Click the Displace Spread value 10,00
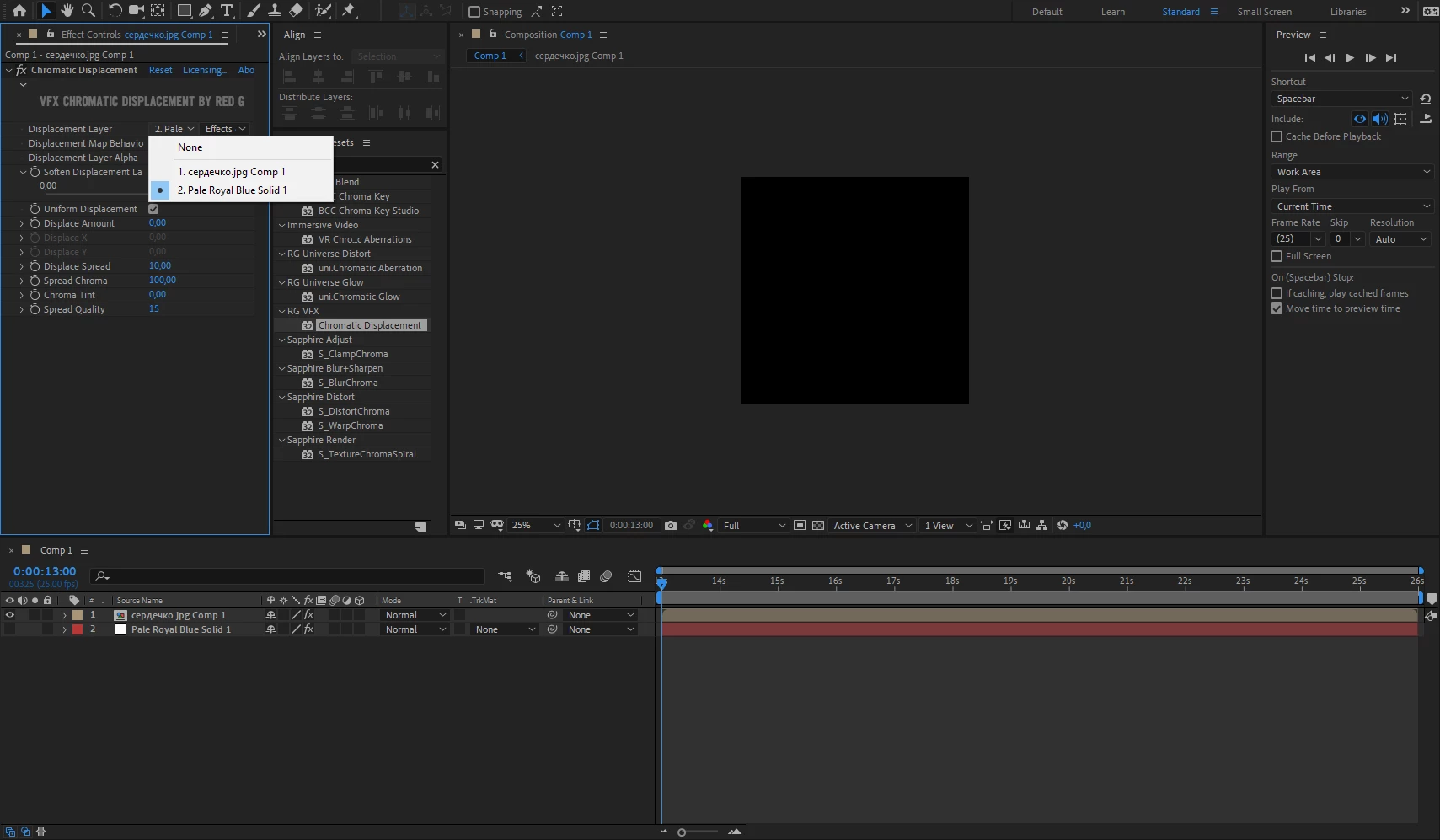Screen dimensions: 1440x840 pos(160,266)
